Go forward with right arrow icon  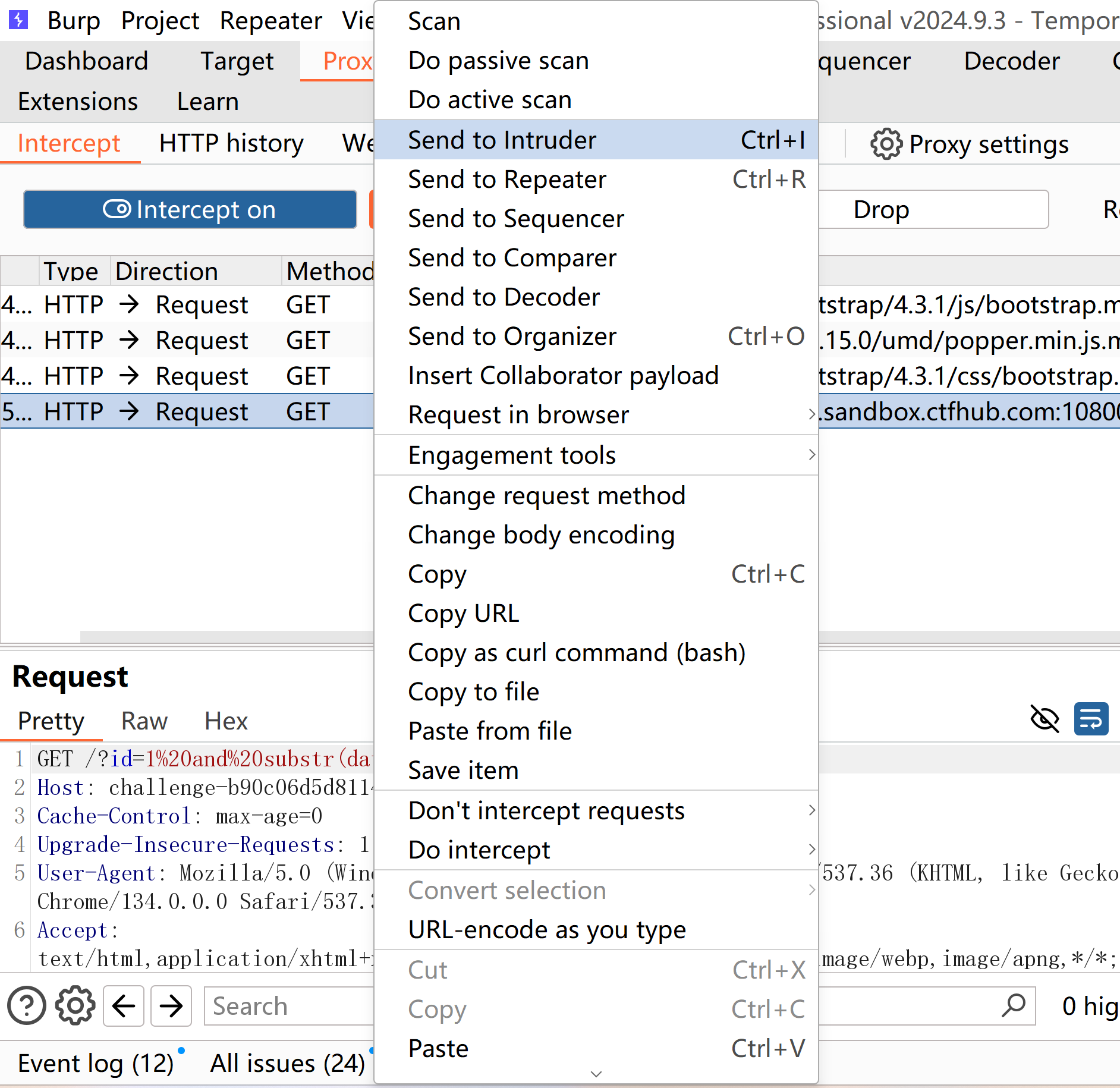pyautogui.click(x=171, y=1006)
